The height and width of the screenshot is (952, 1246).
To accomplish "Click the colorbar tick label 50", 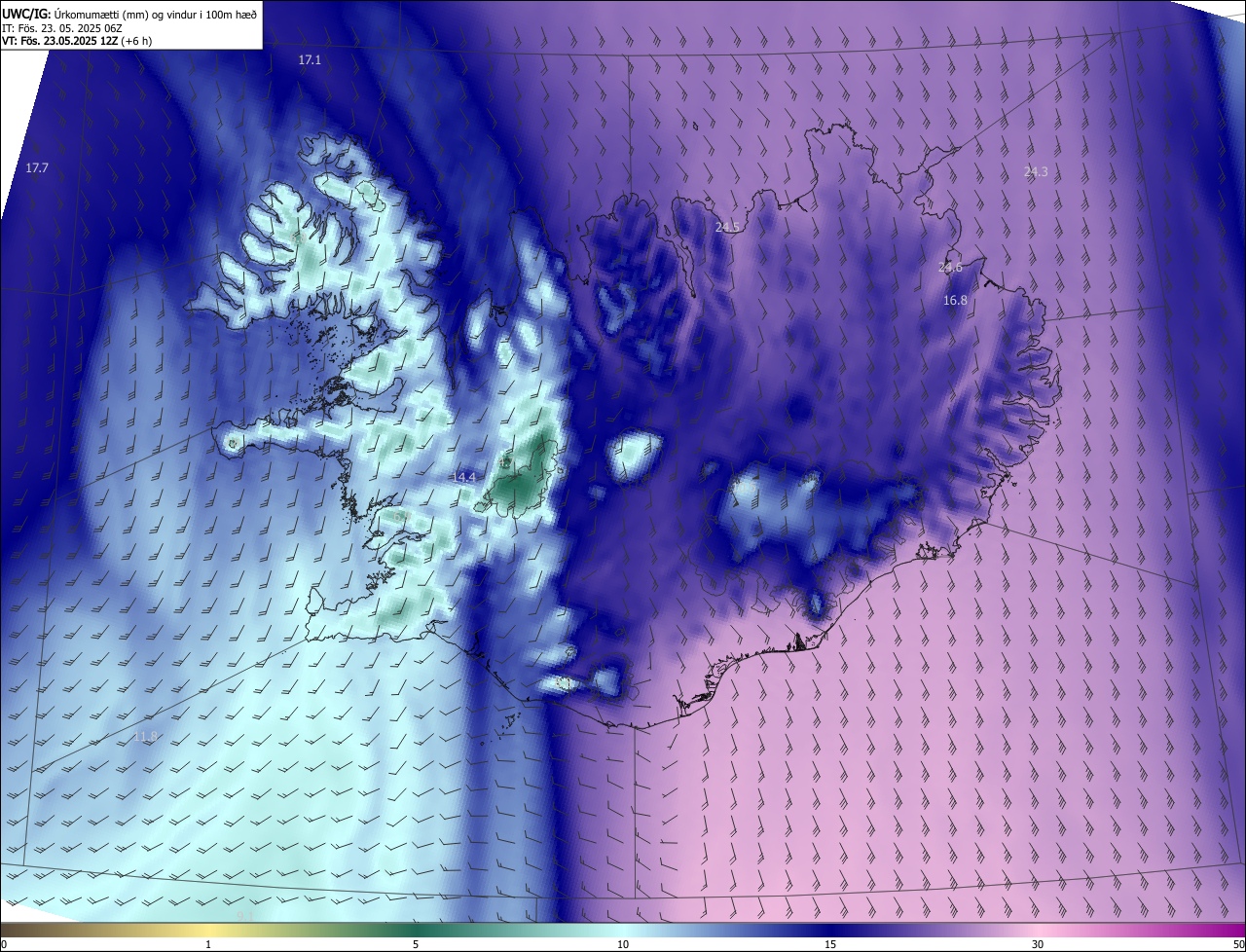I will coord(1238,944).
